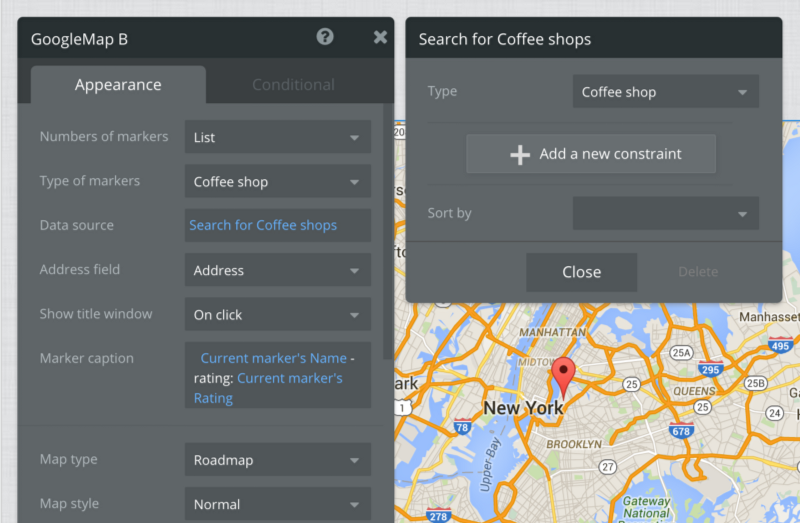
Task: Click the help question mark icon
Action: point(325,37)
